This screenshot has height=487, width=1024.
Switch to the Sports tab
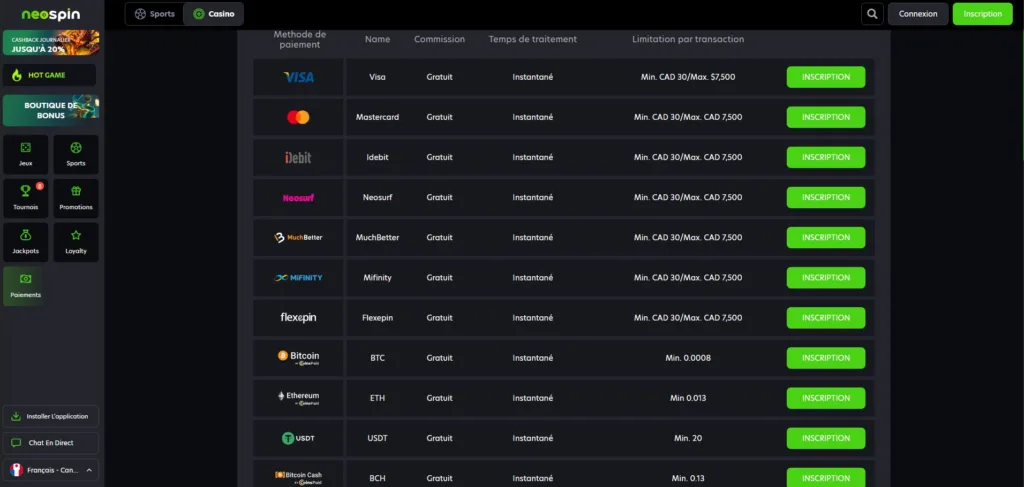(x=154, y=14)
